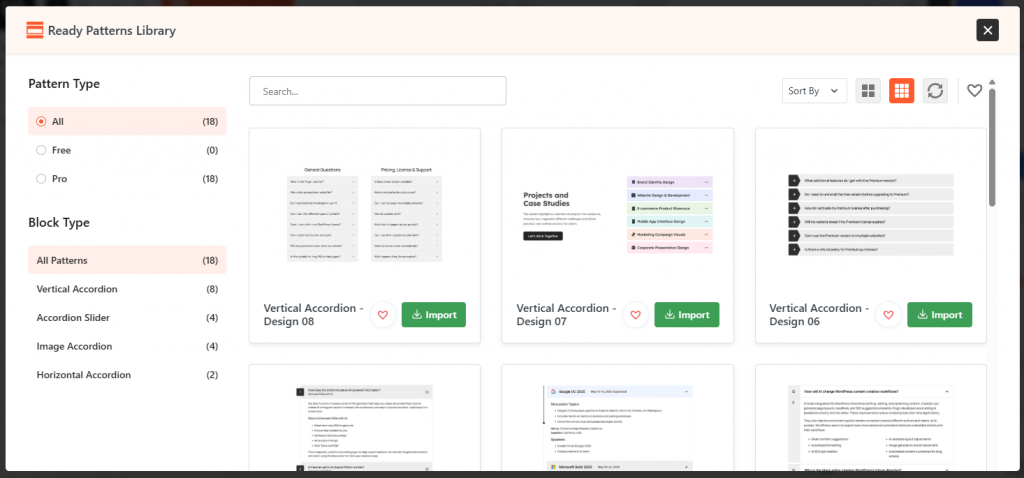Select the Pro pattern type radio button
Image resolution: width=1024 pixels, height=478 pixels.
coord(41,179)
